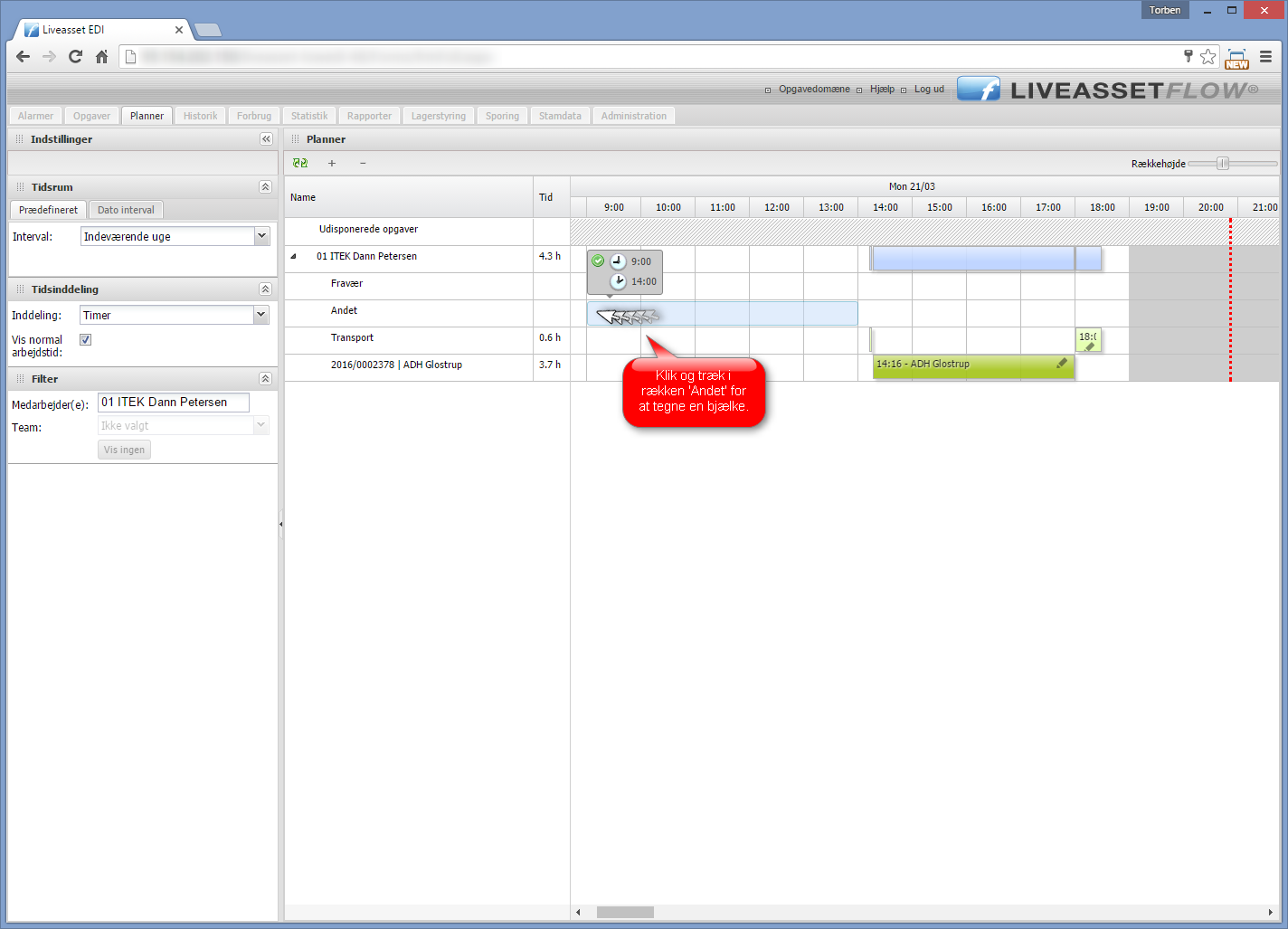Collapse the Indstillinger side panel
1288x929 pixels.
click(x=266, y=139)
